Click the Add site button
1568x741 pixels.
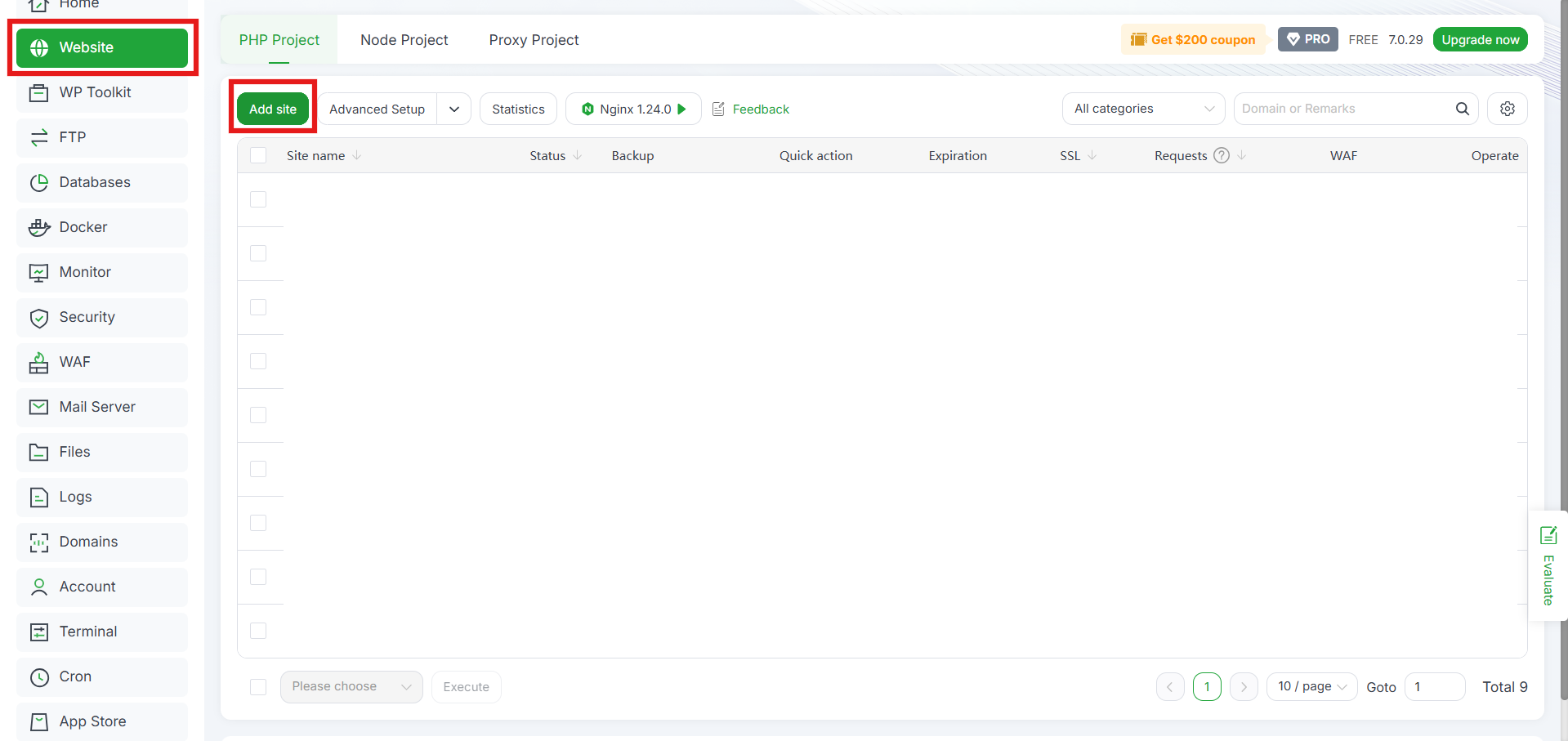(x=273, y=109)
